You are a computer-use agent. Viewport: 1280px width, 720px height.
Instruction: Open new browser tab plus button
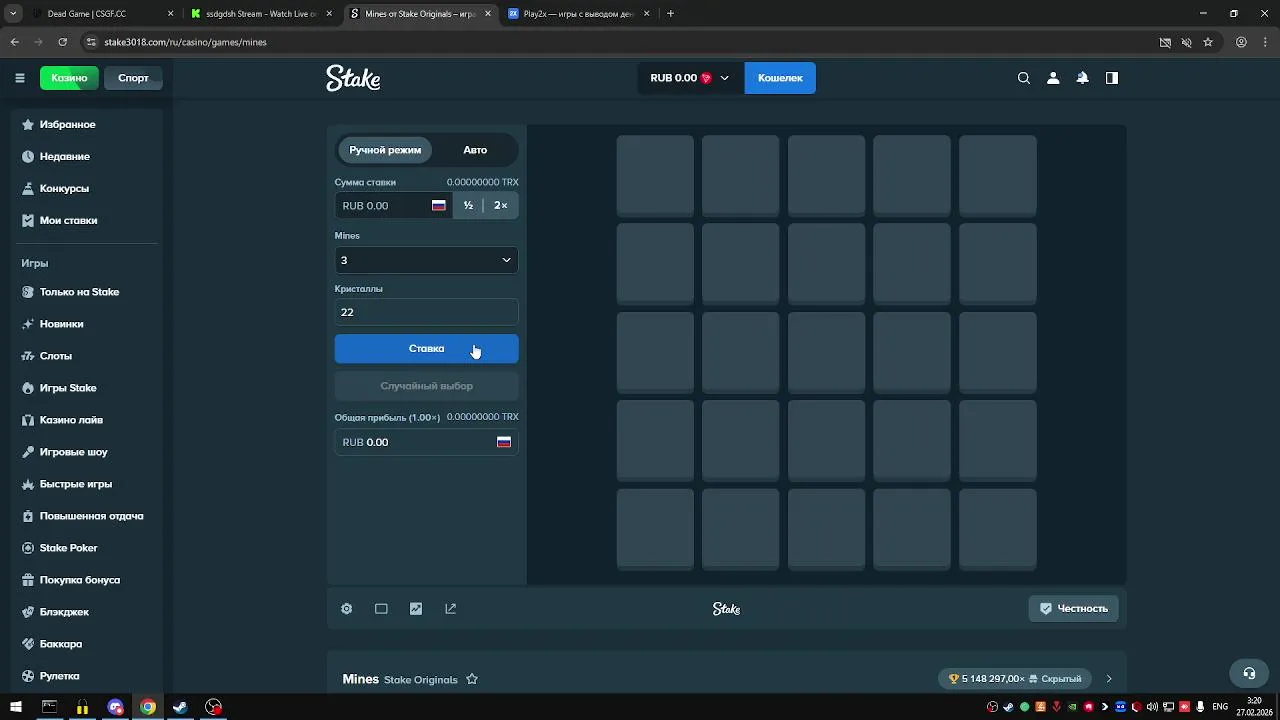click(670, 14)
